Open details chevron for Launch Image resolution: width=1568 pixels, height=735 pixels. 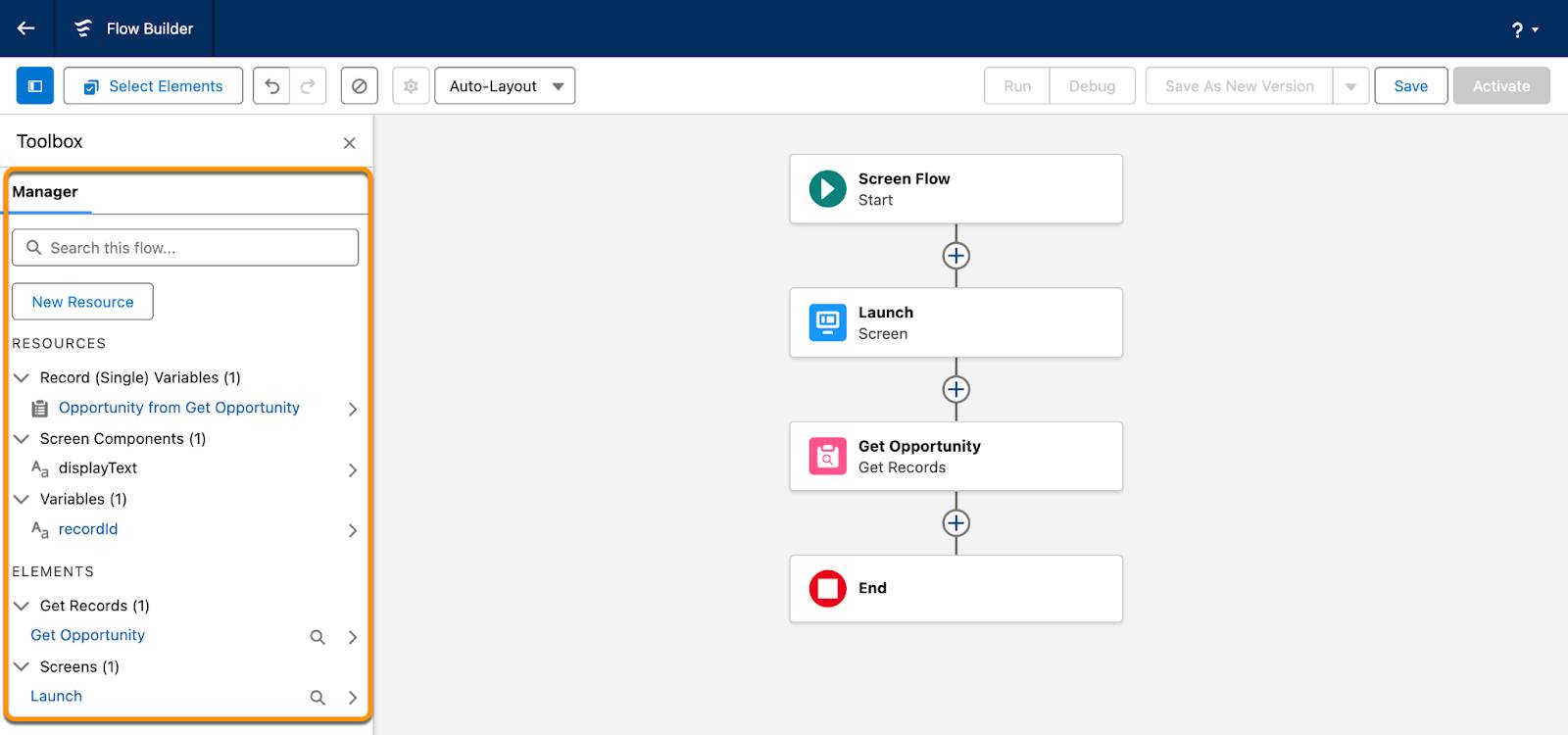pyautogui.click(x=353, y=698)
